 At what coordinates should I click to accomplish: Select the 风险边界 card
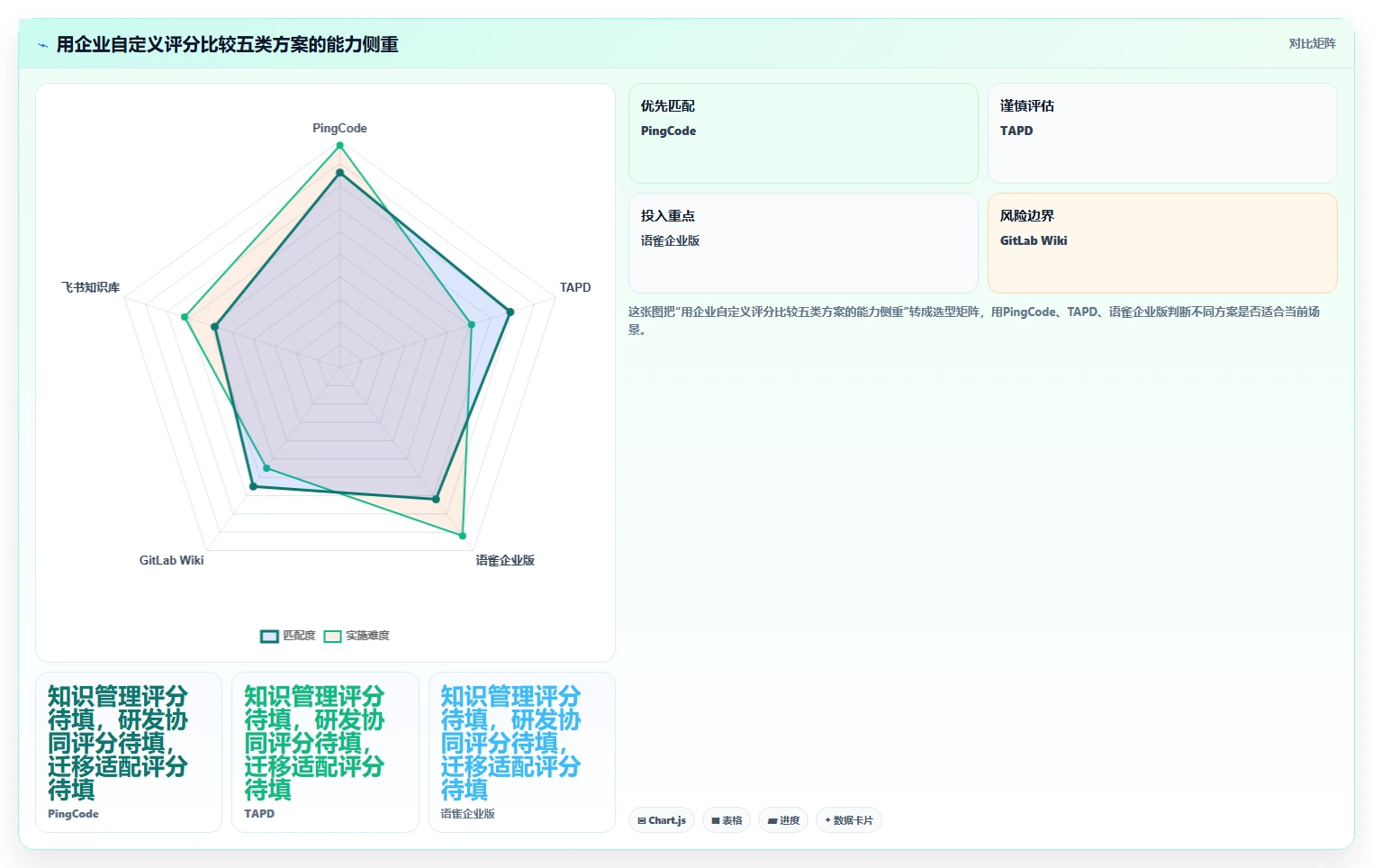1162,243
